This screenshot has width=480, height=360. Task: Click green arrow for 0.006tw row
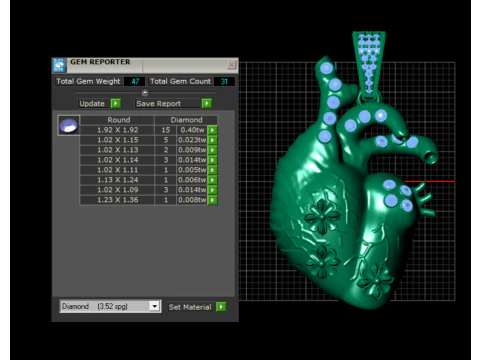(x=213, y=180)
